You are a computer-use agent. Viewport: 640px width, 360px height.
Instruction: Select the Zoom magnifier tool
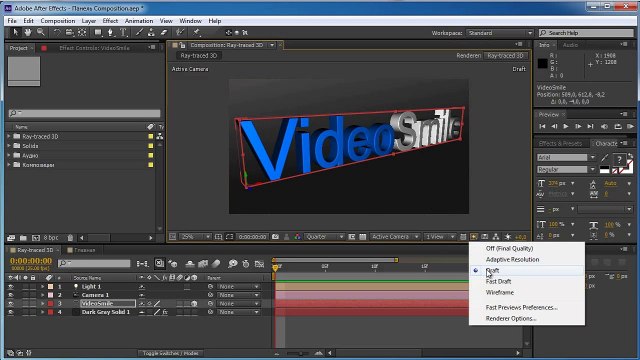coord(40,32)
